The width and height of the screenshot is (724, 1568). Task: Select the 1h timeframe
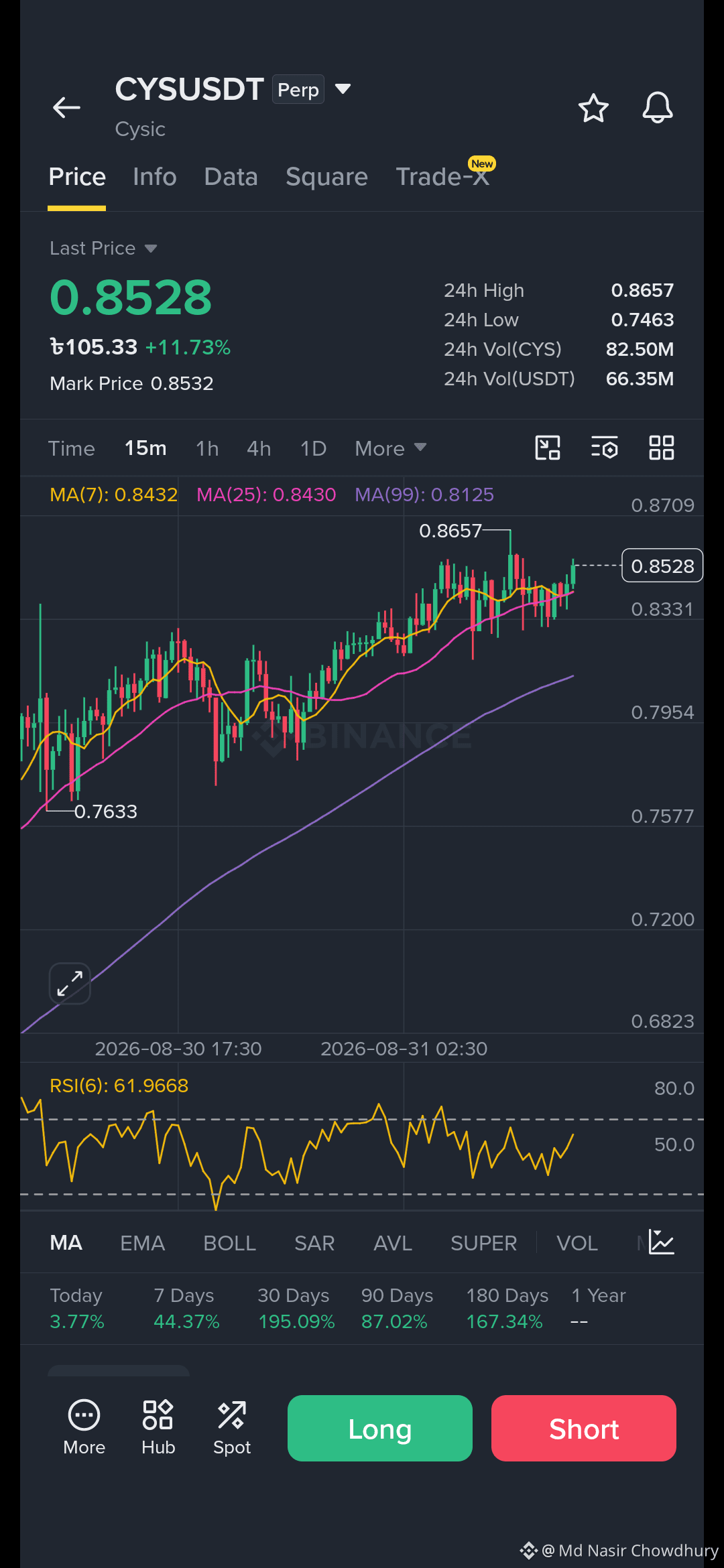(207, 448)
